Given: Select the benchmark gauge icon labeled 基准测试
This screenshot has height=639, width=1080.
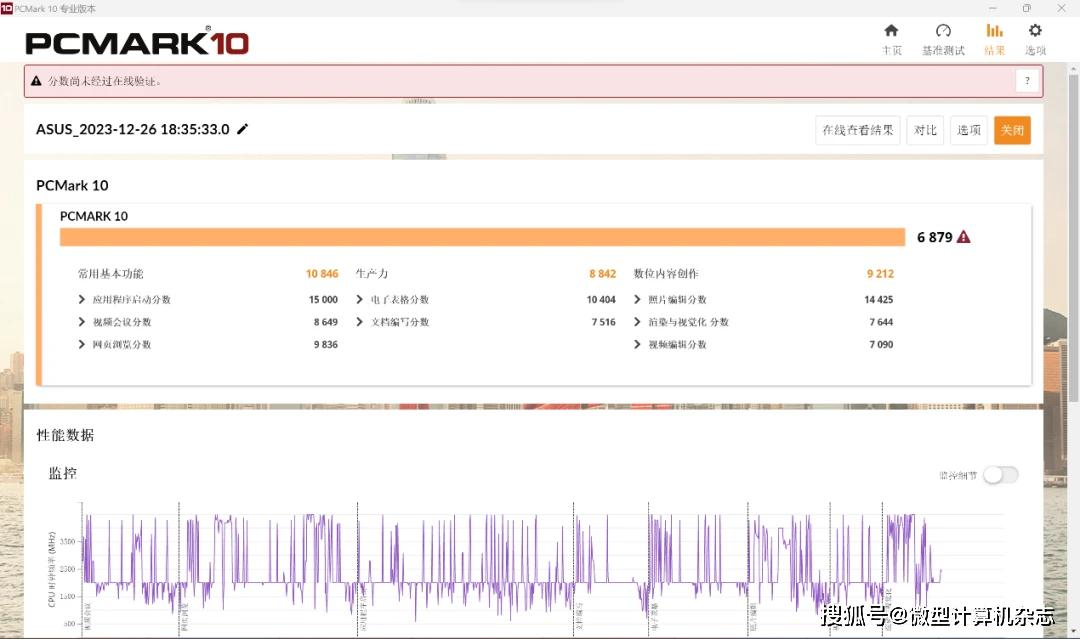Looking at the screenshot, I should click(x=942, y=32).
